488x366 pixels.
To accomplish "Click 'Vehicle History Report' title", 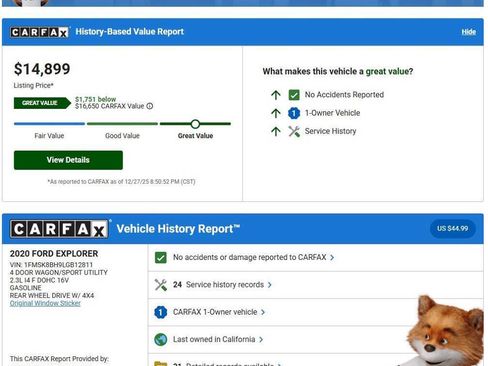I will (178, 229).
